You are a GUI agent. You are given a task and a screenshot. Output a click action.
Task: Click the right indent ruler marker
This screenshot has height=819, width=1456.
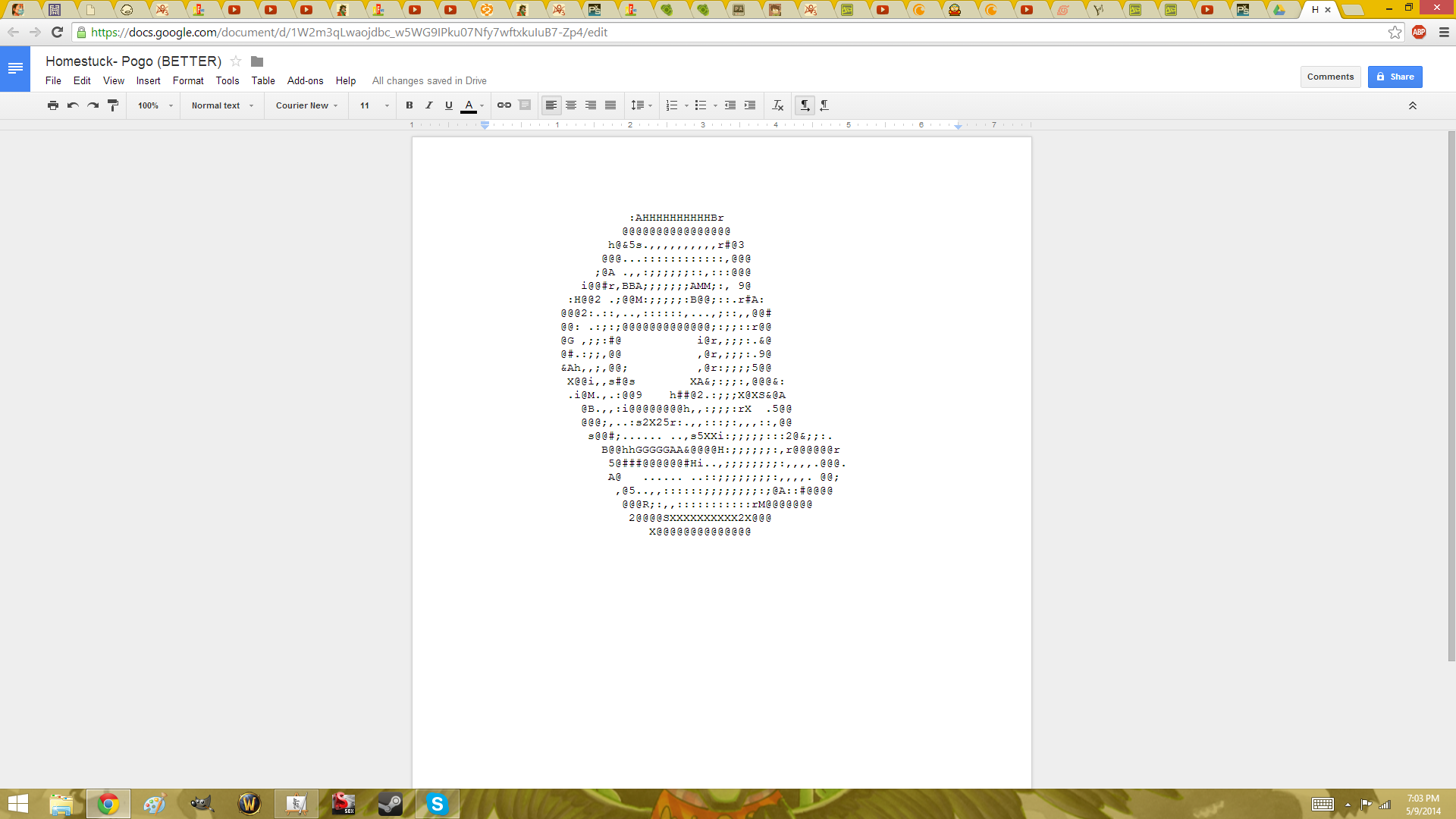[x=958, y=126]
